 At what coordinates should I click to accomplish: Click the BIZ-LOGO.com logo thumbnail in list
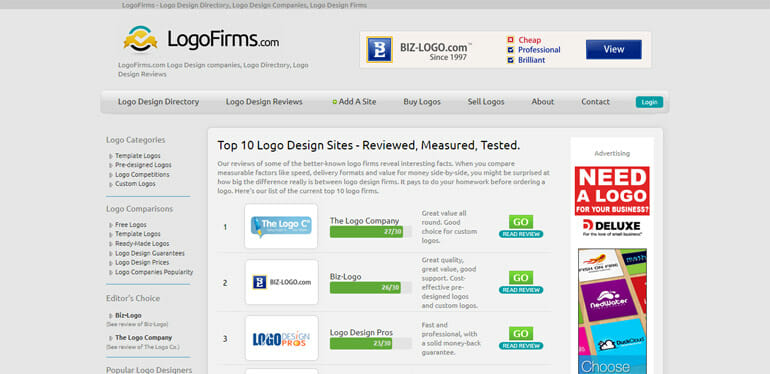tap(281, 282)
